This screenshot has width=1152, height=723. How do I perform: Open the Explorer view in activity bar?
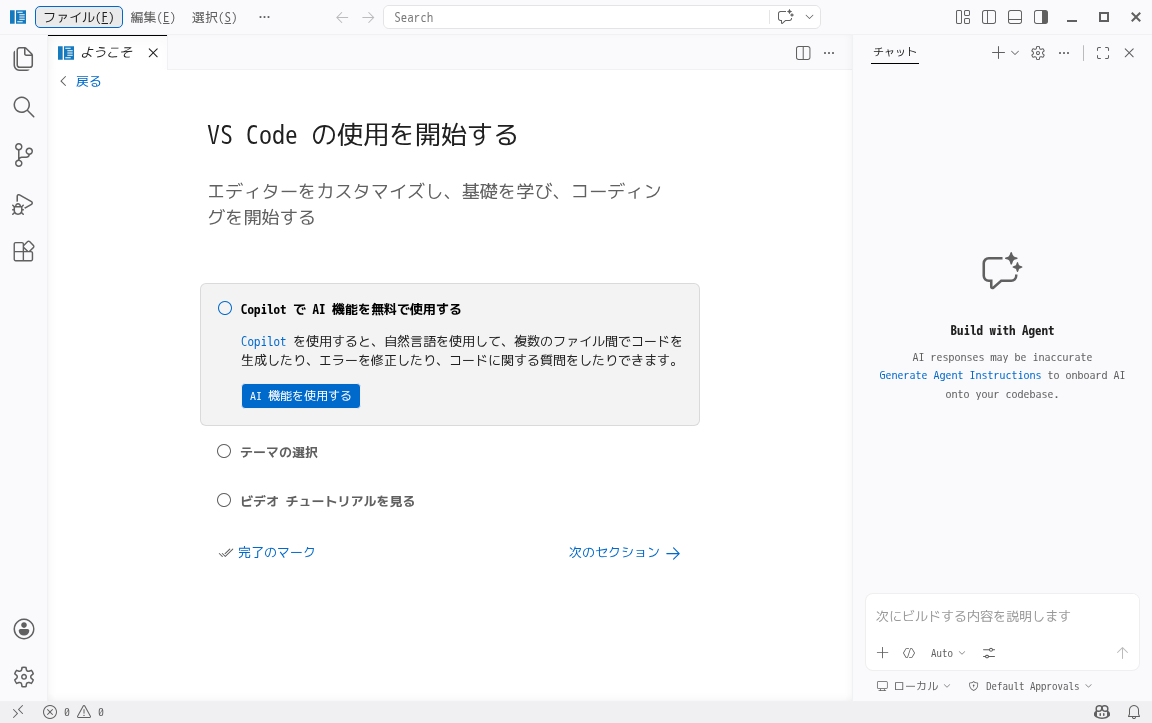point(24,59)
